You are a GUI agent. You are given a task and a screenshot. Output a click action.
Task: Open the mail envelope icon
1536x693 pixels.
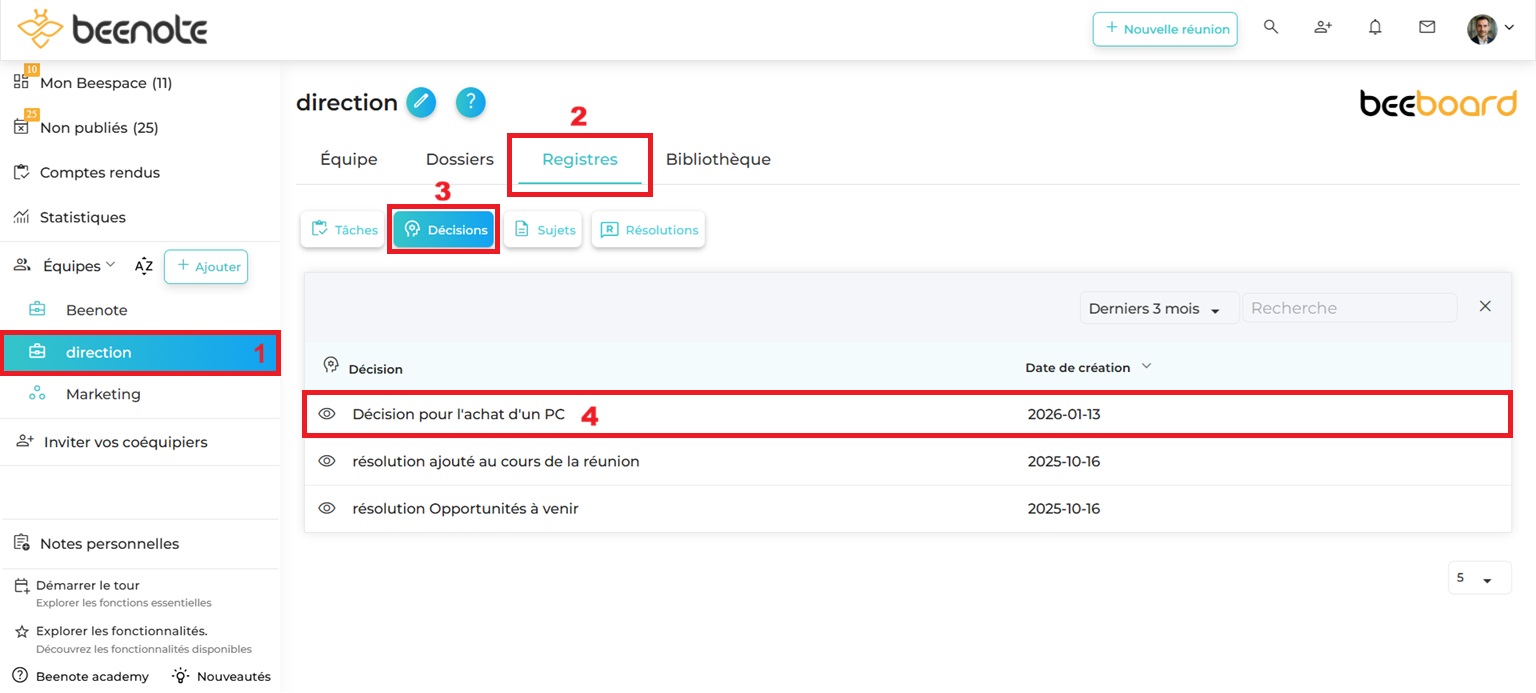1427,28
